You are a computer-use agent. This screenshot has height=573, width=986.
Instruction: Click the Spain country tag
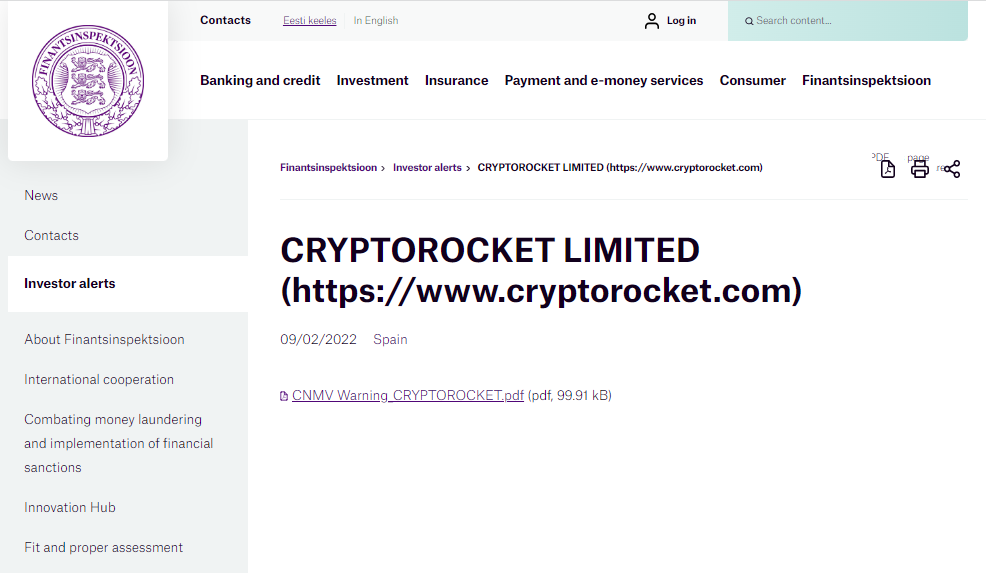point(390,339)
